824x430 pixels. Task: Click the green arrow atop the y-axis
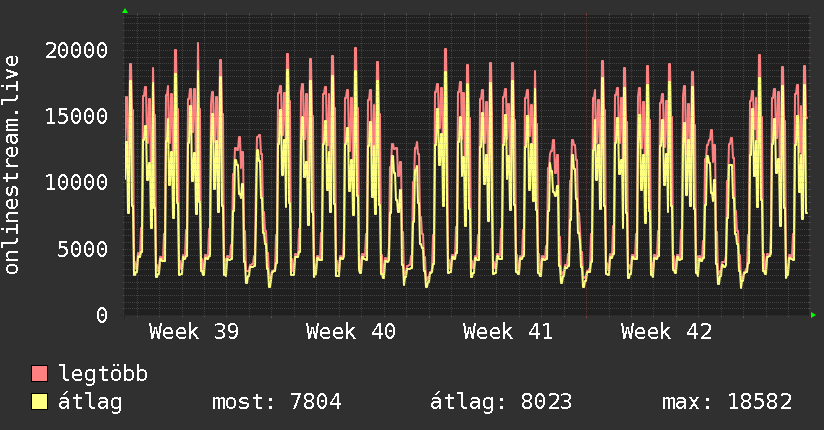pyautogui.click(x=125, y=11)
